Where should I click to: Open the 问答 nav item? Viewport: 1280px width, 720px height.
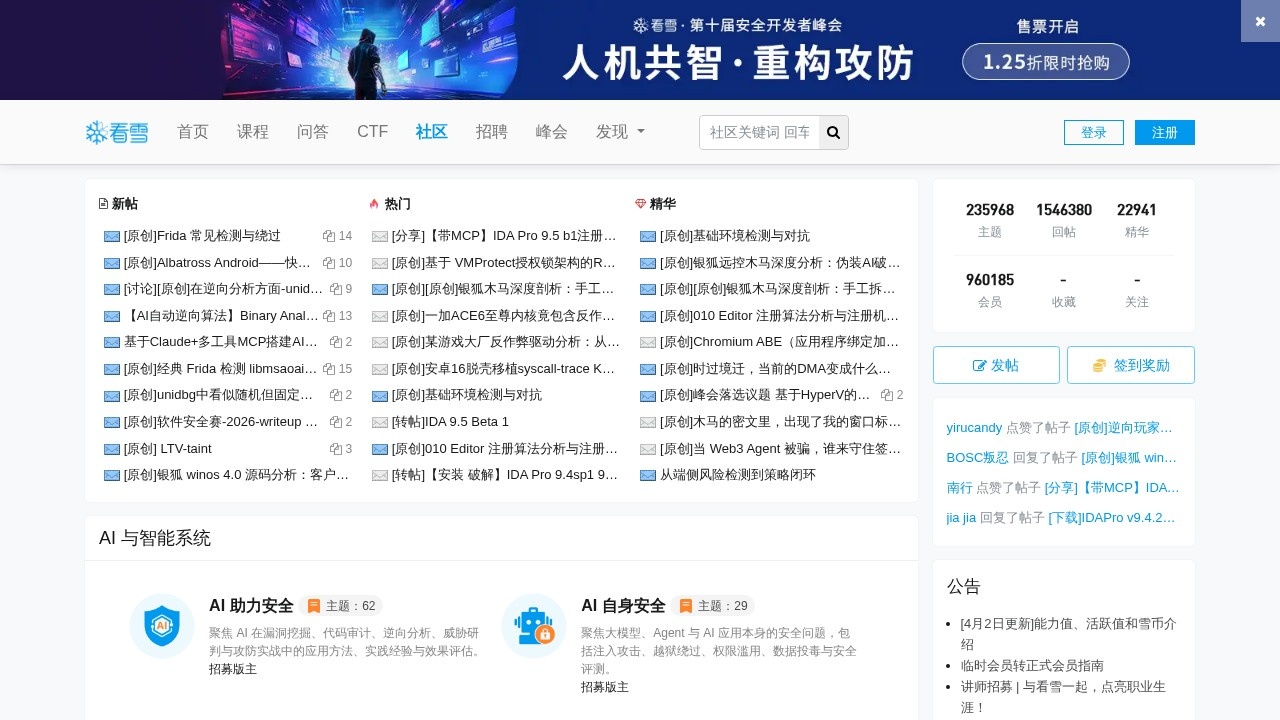coord(313,132)
